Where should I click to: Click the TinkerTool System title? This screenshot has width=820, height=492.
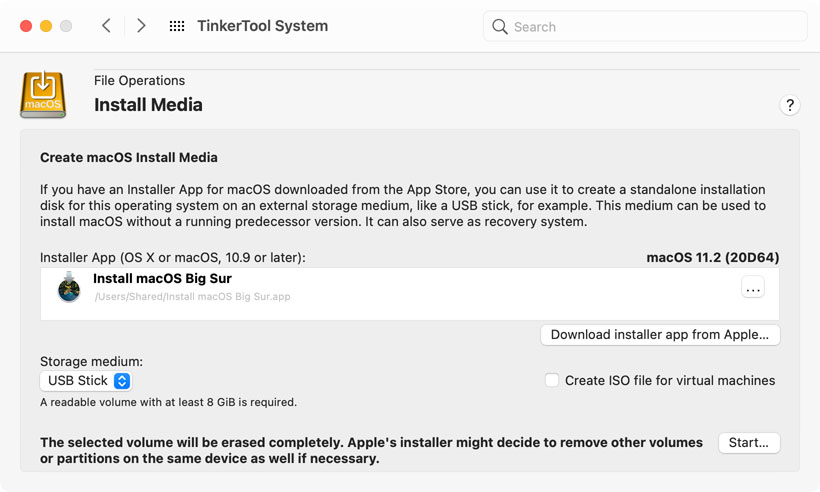pyautogui.click(x=263, y=26)
